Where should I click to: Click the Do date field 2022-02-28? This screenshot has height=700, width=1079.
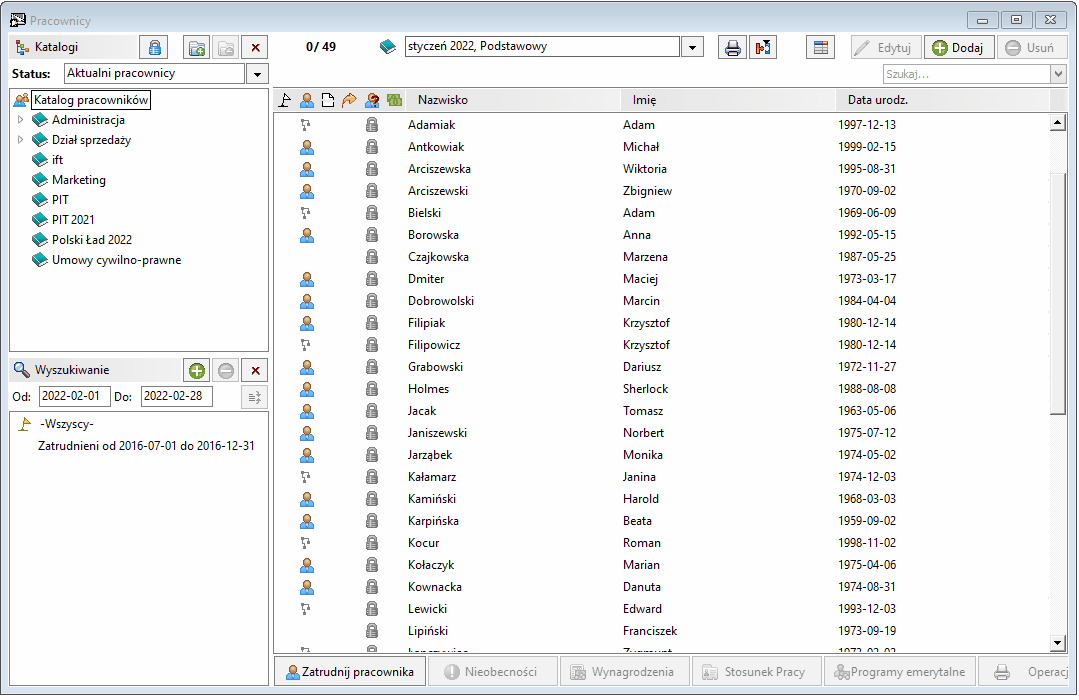pyautogui.click(x=177, y=396)
